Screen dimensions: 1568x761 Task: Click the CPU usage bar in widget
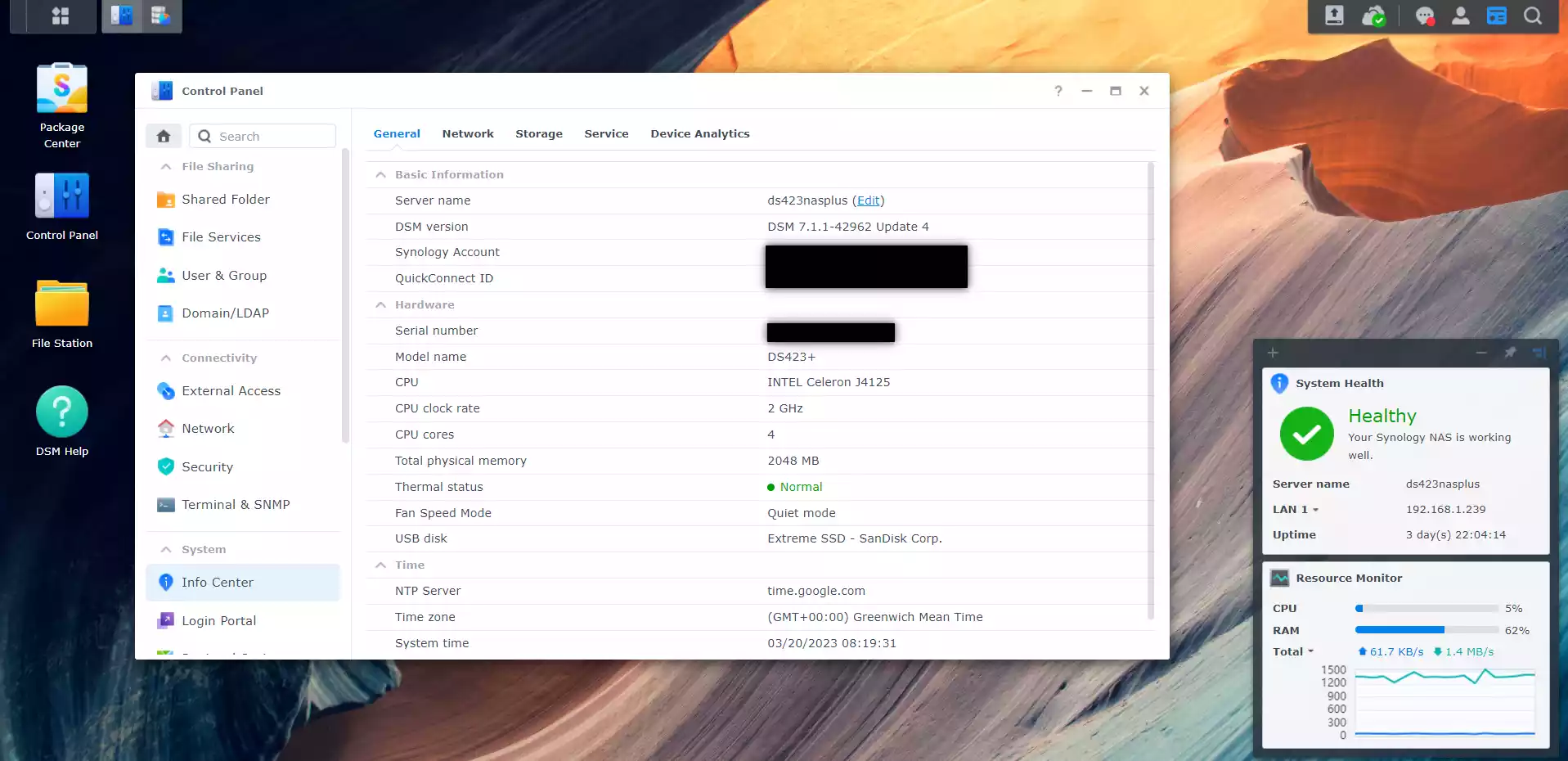tap(1426, 609)
